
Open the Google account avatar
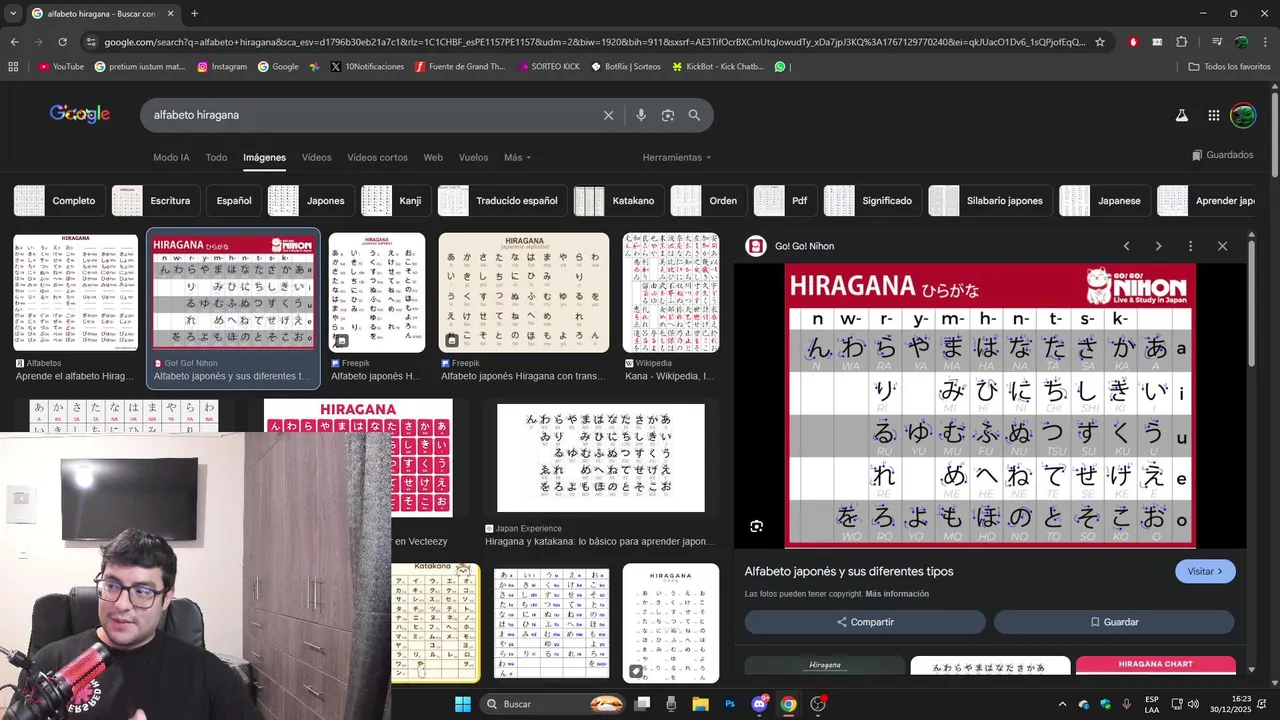[1243, 115]
